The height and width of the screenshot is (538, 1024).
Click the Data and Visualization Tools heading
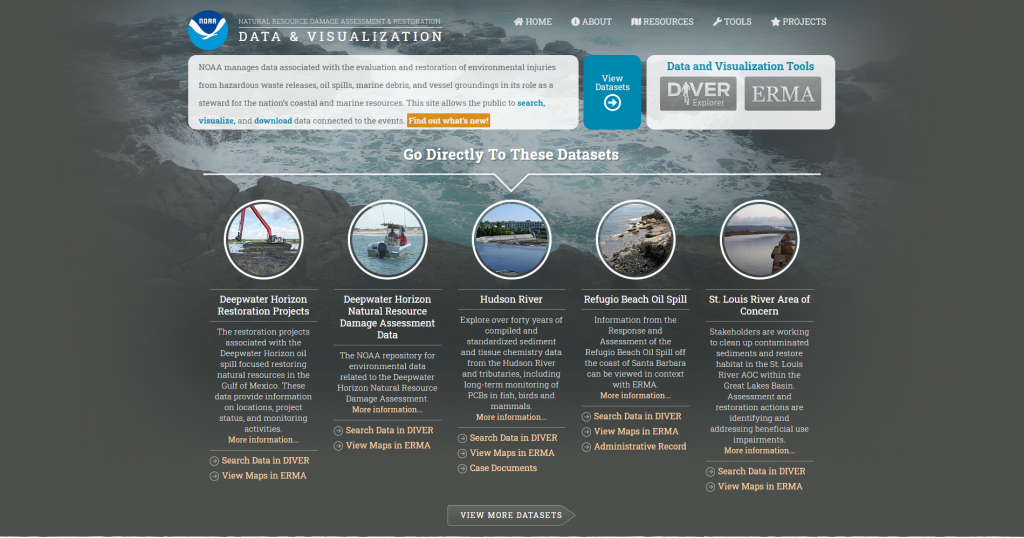click(x=740, y=67)
